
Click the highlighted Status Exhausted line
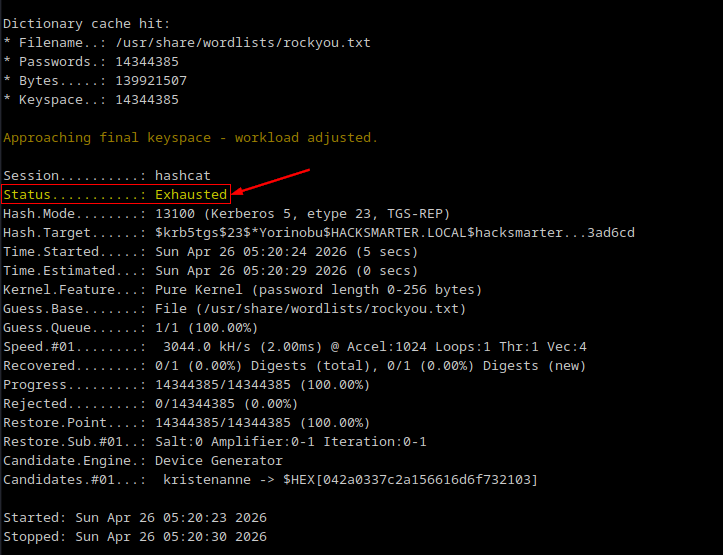[x=115, y=194]
